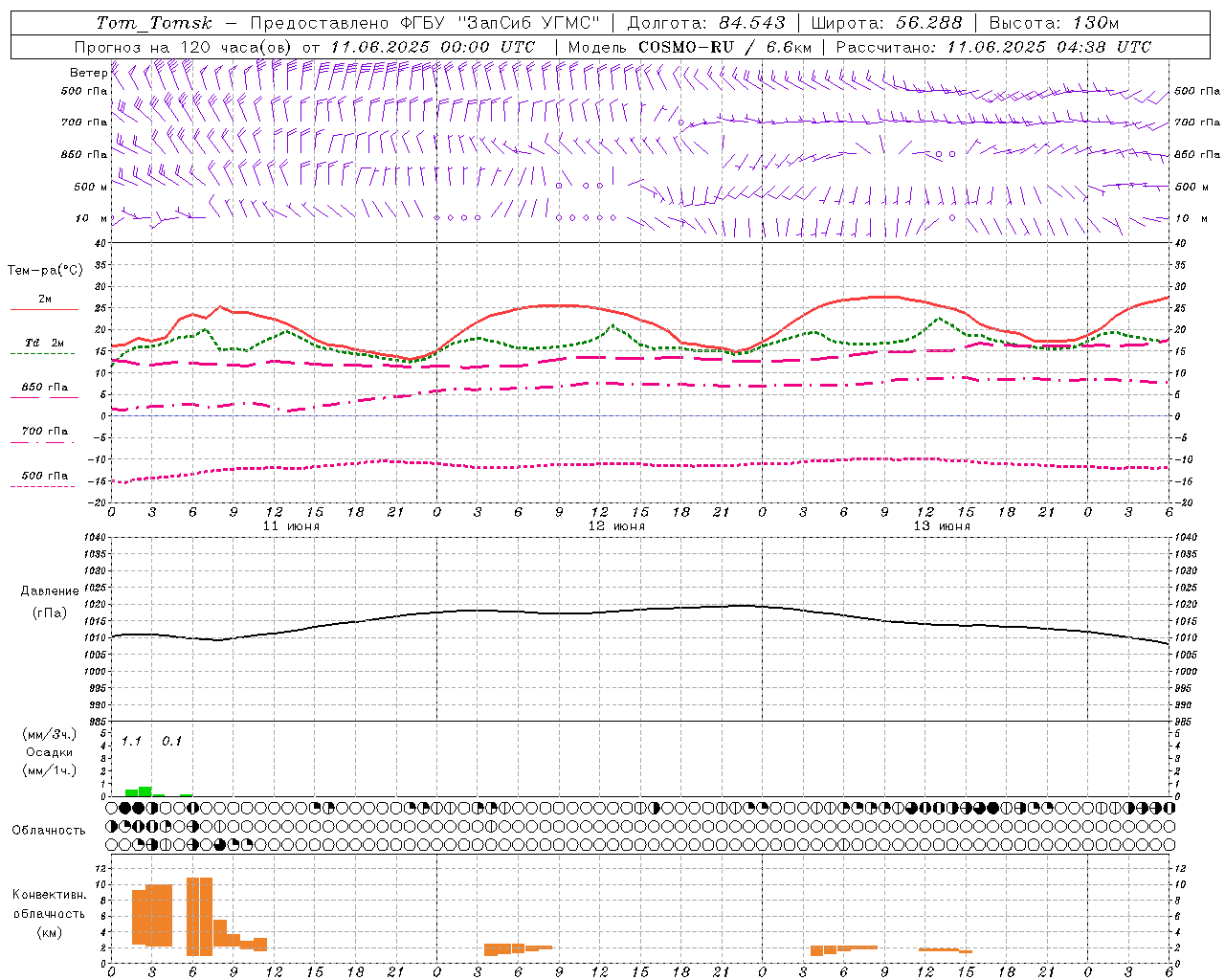This screenshot has height=980, width=1225.
Task: Select the "ЗапСиб УГМС" provider text
Action: pos(528,23)
